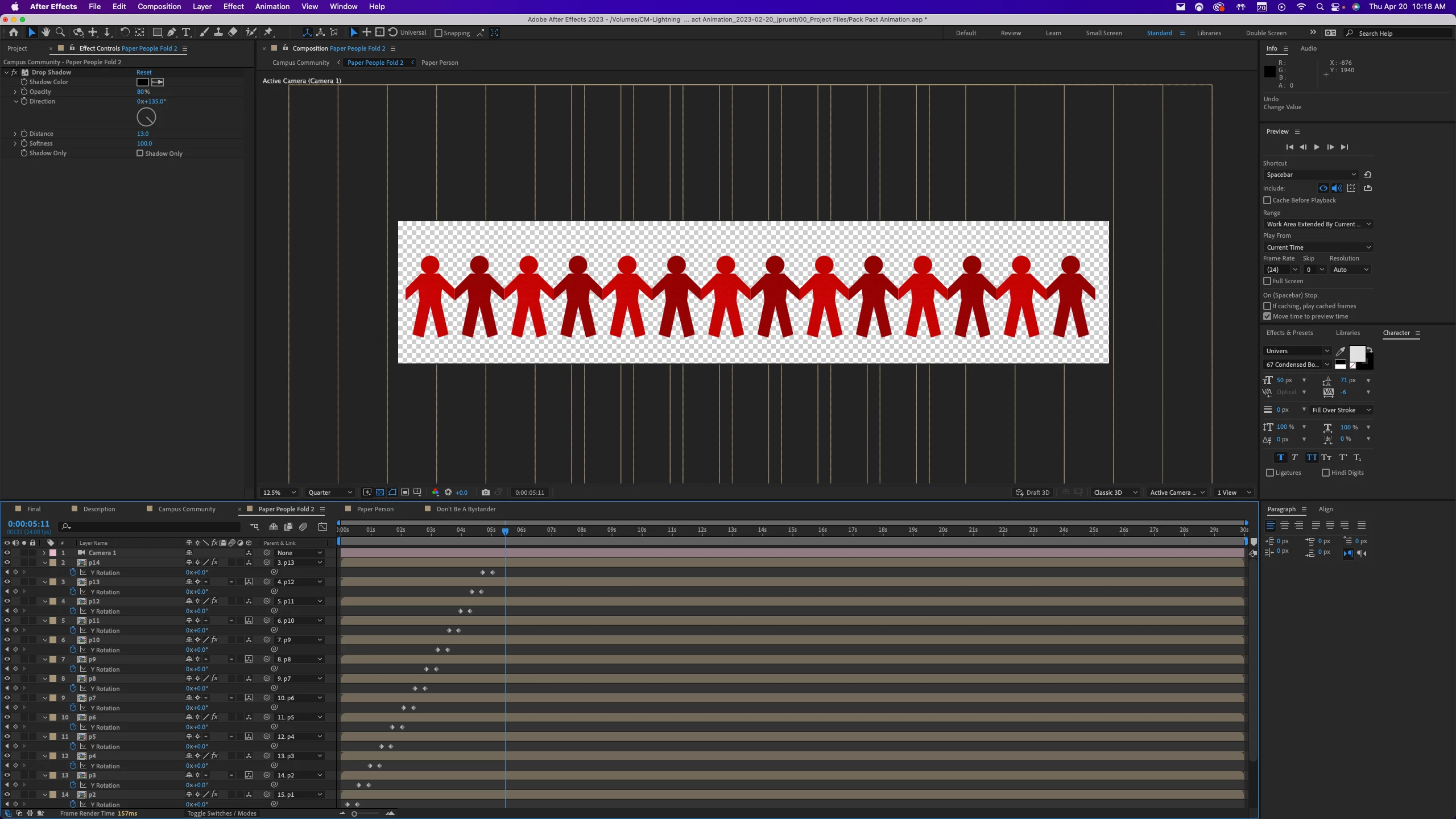Click the black Shadow Color swatch

(142, 82)
